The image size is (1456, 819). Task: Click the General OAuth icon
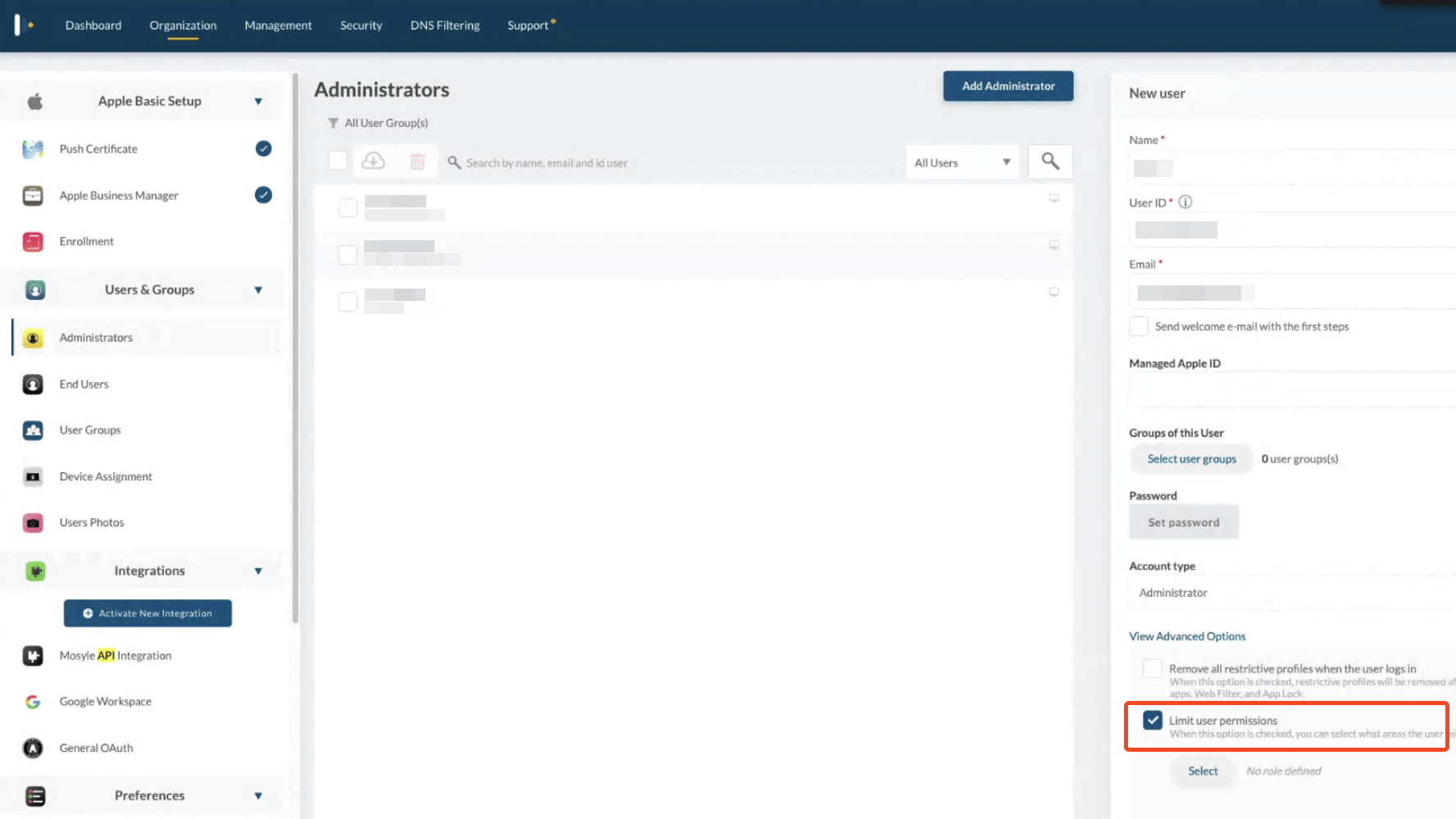tap(33, 748)
